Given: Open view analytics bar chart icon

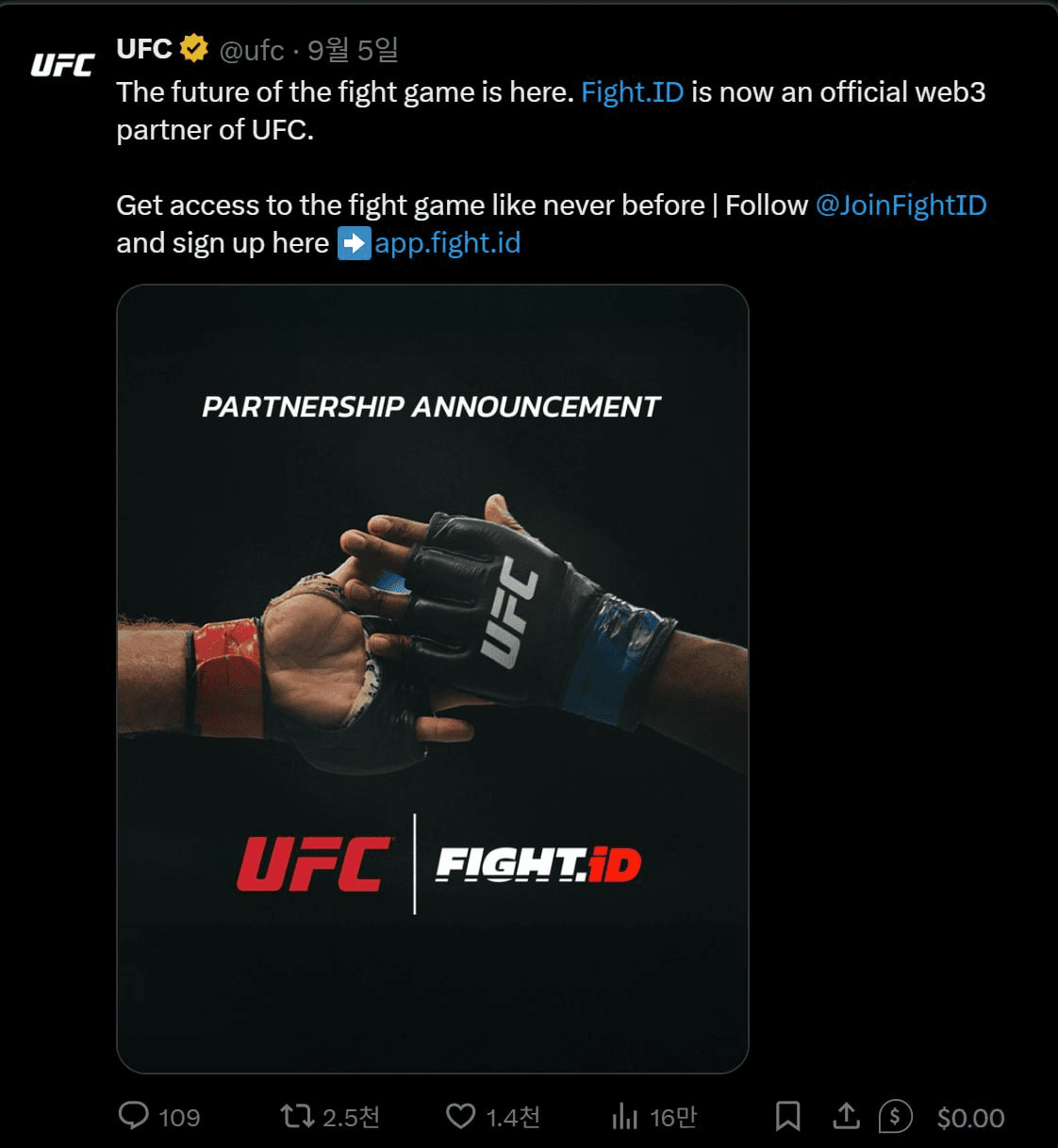Looking at the screenshot, I should [x=625, y=1117].
